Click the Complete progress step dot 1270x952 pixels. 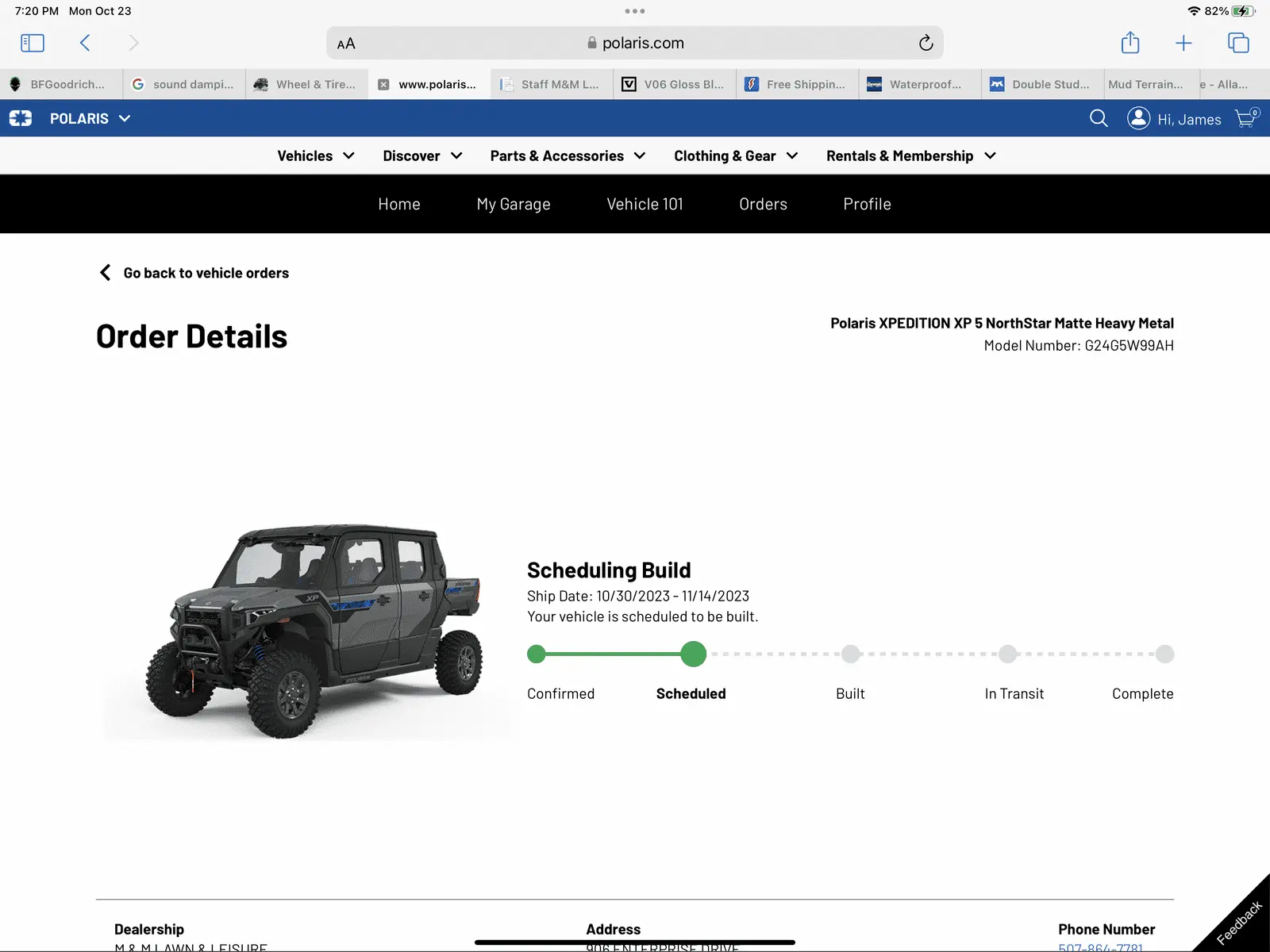(x=1164, y=654)
